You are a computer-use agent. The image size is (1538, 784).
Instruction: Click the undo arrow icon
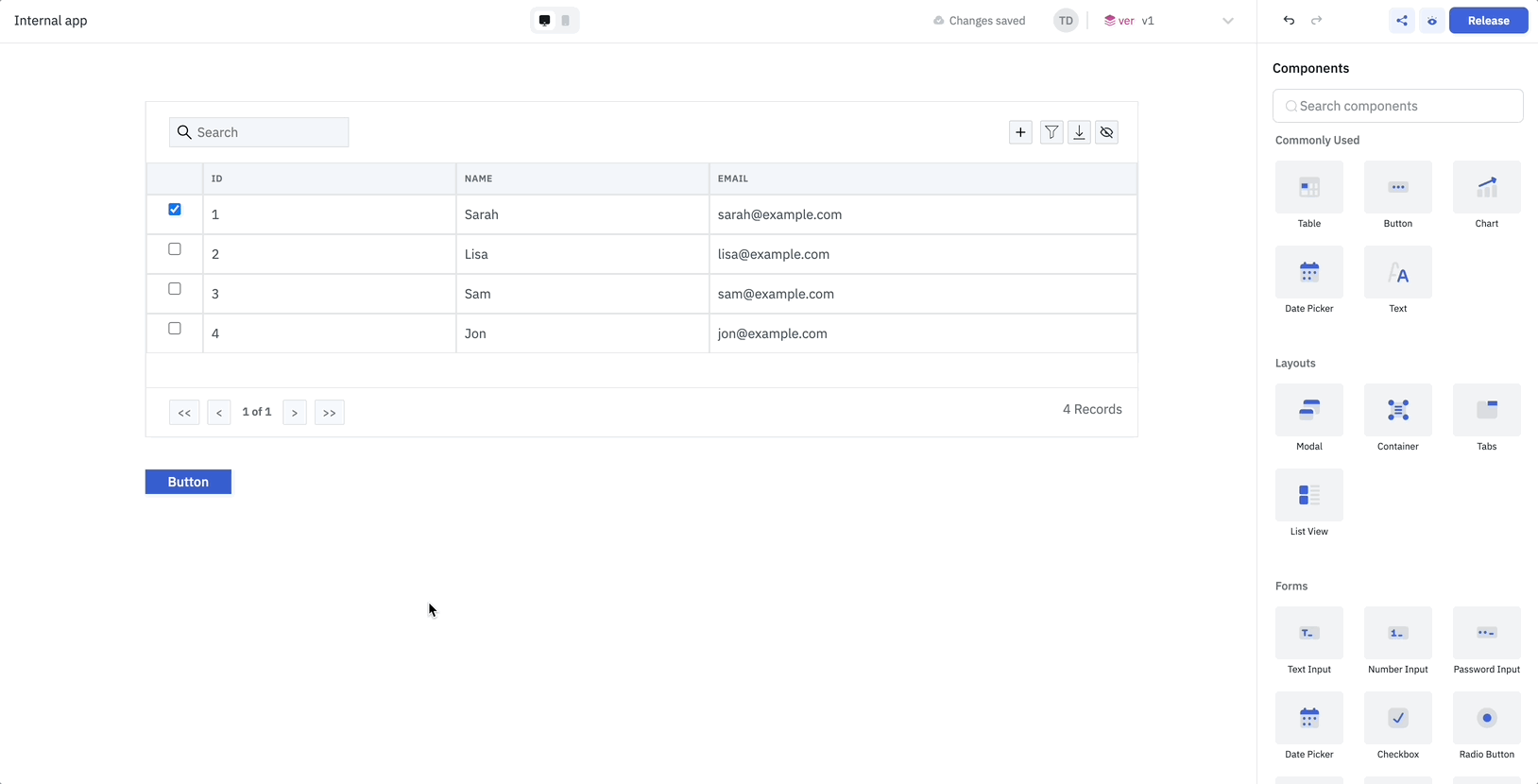(1289, 21)
